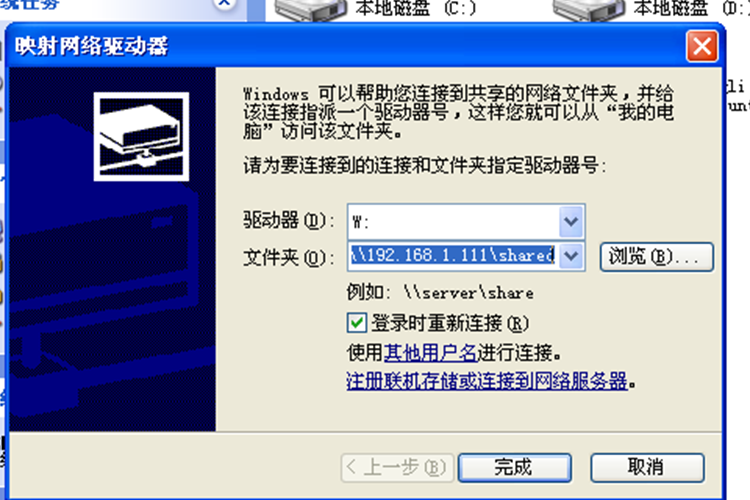
Task: Expand the 驱动器 drive letter dropdown arrow
Action: 571,222
